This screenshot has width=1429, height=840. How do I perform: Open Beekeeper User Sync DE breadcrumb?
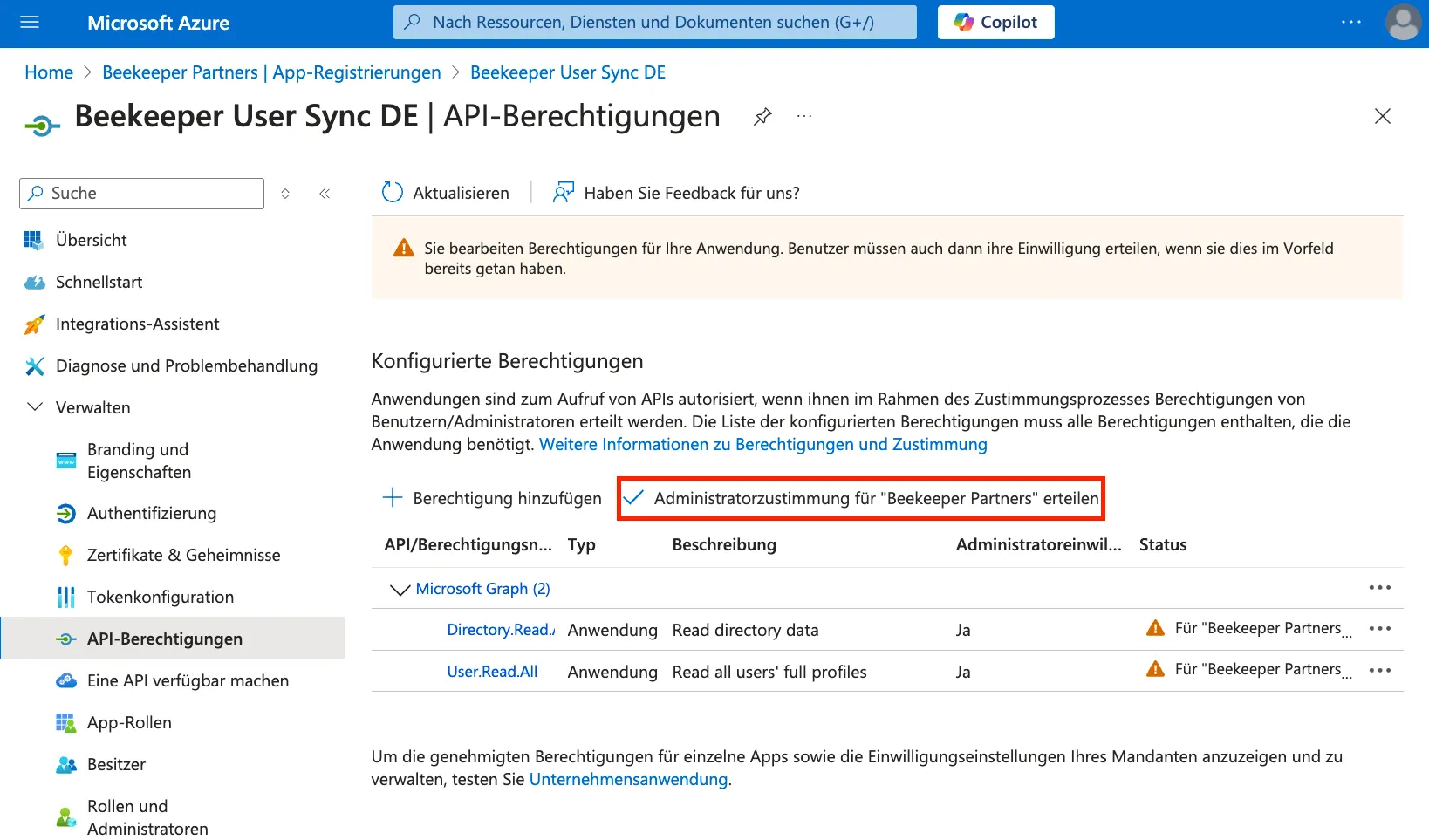click(568, 72)
